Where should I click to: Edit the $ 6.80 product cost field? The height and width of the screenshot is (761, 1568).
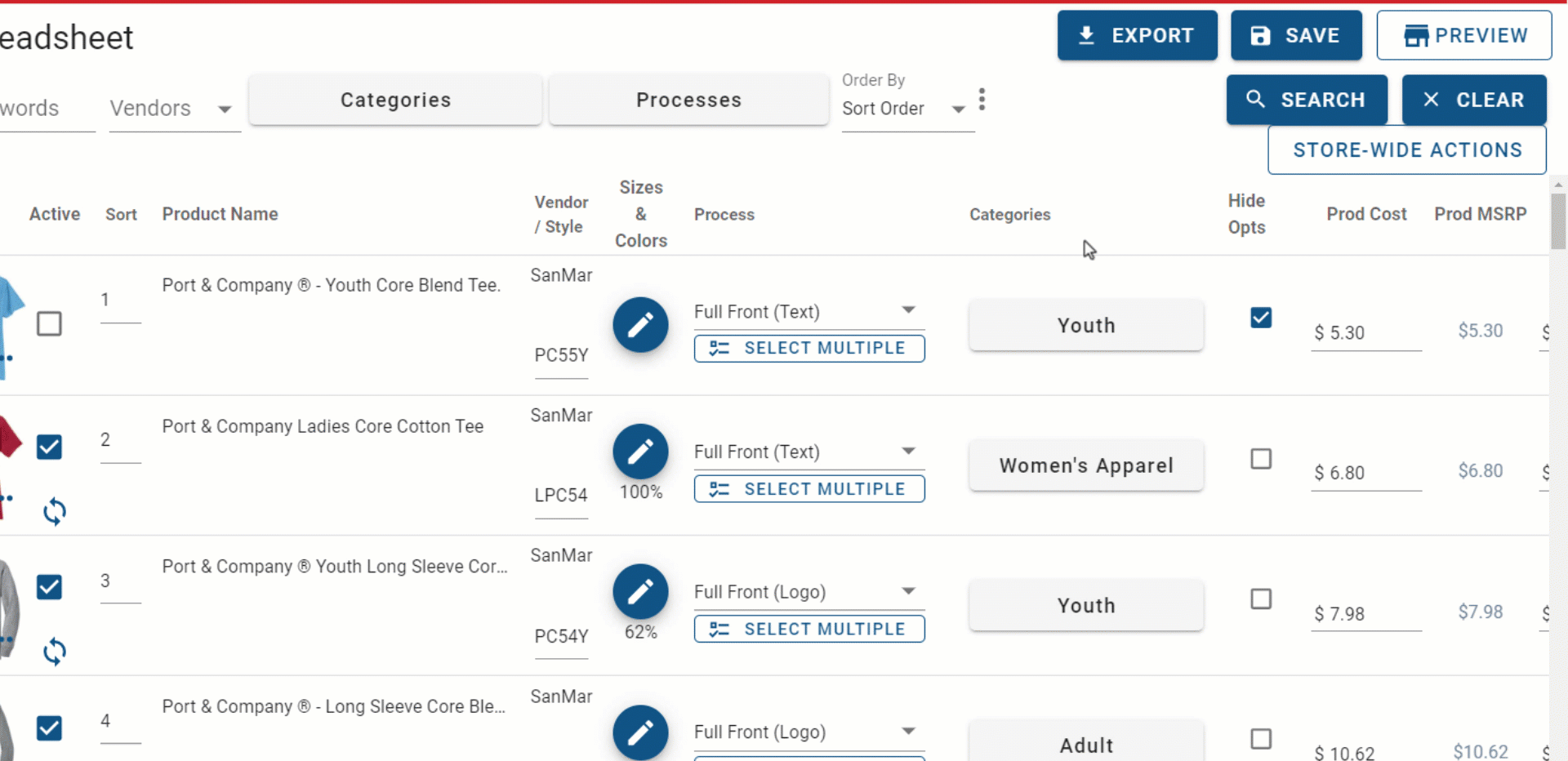1366,473
